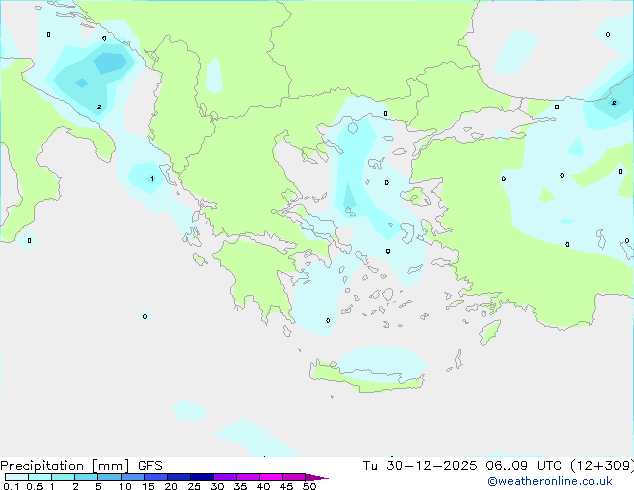Click the "Tu 30-12-2025" date text
The width and height of the screenshot is (634, 490).
click(x=420, y=466)
